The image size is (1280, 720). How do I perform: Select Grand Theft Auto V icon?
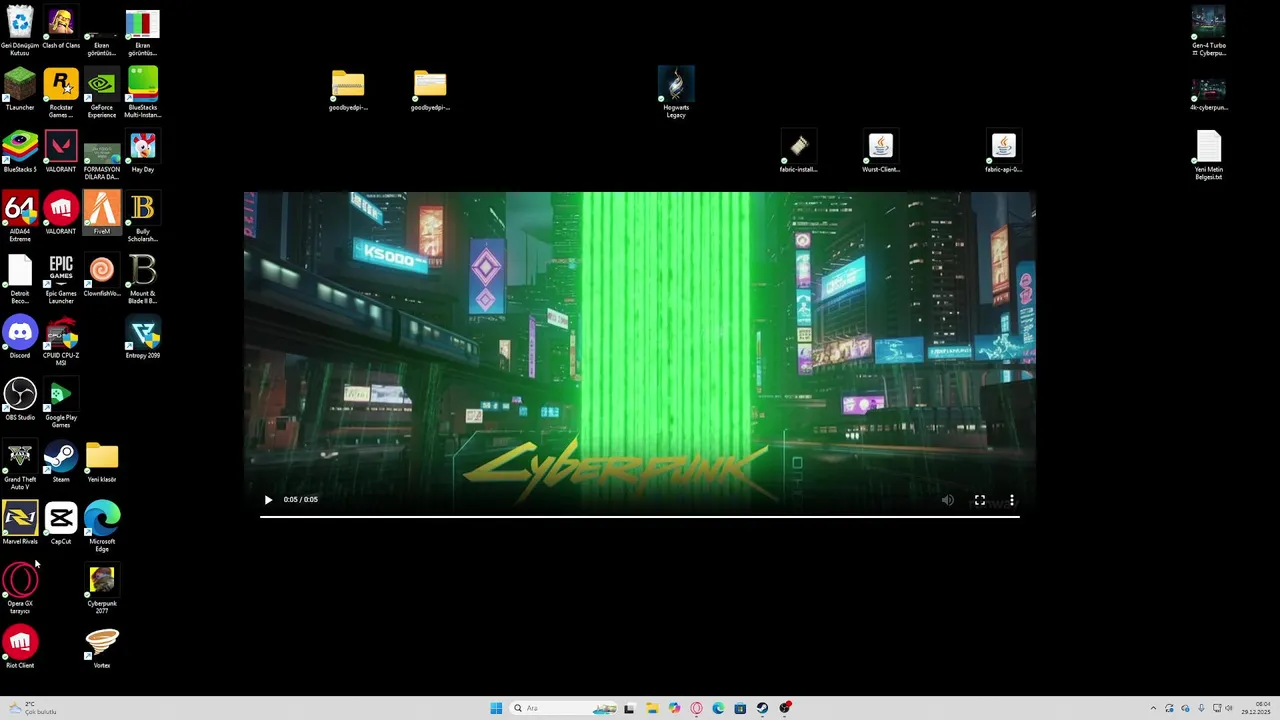(x=20, y=465)
